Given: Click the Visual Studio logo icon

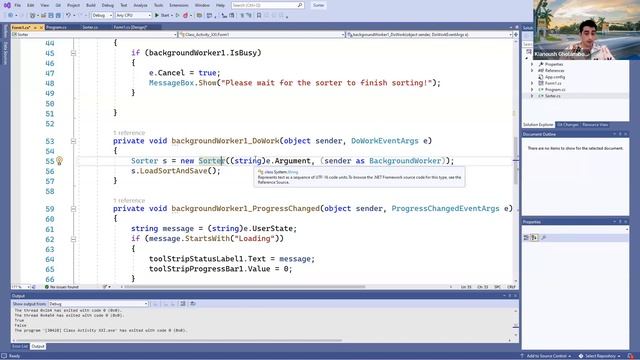Looking at the screenshot, I should coord(7,5).
